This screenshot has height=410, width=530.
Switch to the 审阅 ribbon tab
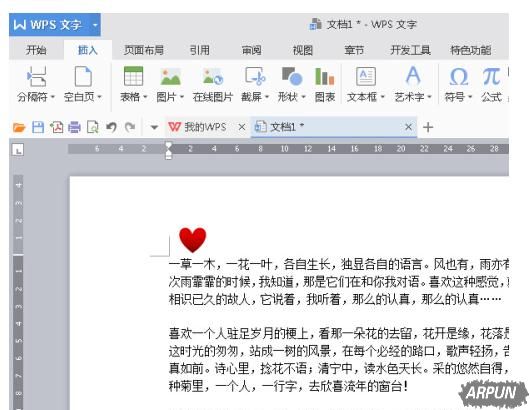(251, 50)
